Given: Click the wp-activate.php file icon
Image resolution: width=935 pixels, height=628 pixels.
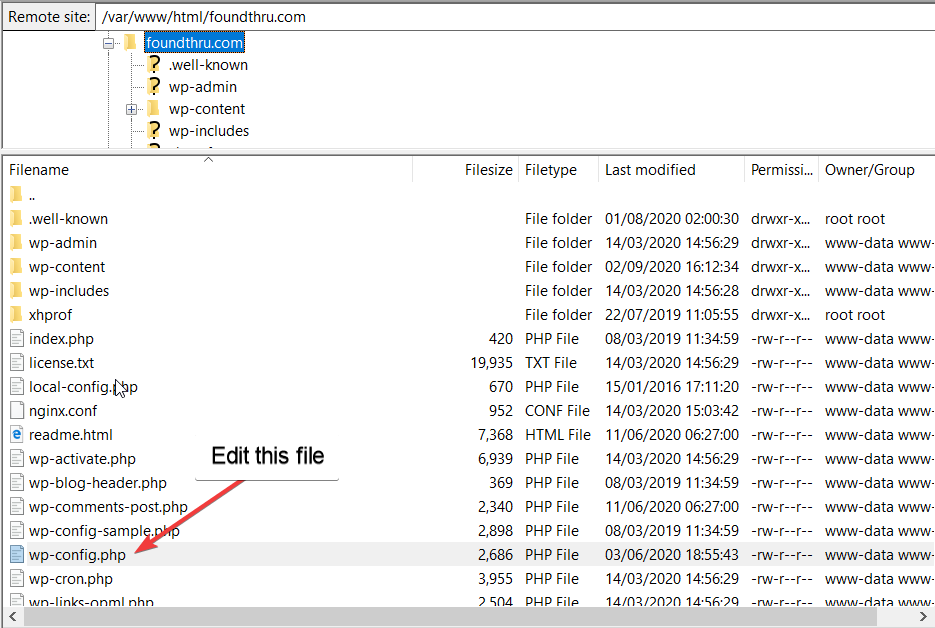Looking at the screenshot, I should [x=17, y=459].
